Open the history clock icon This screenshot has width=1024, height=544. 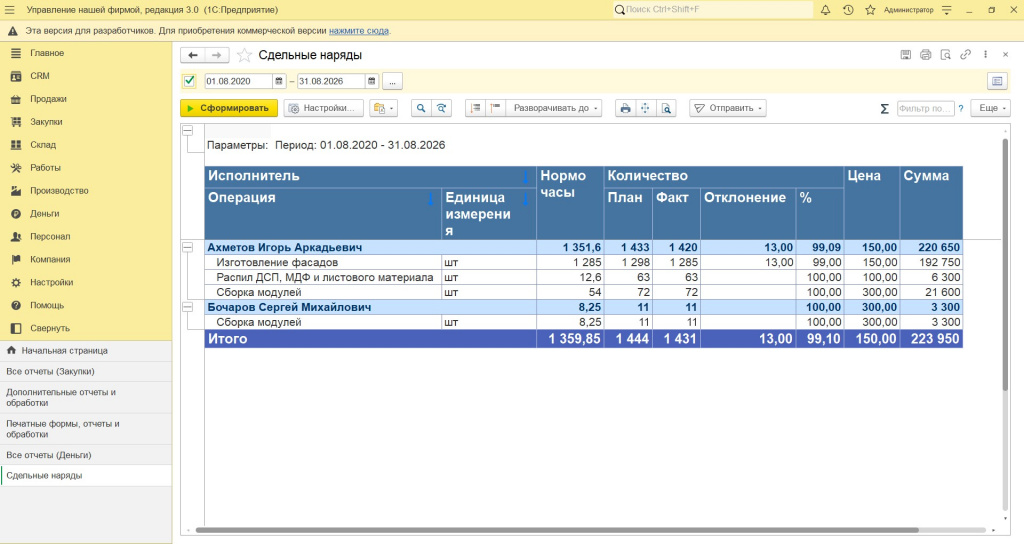[848, 10]
